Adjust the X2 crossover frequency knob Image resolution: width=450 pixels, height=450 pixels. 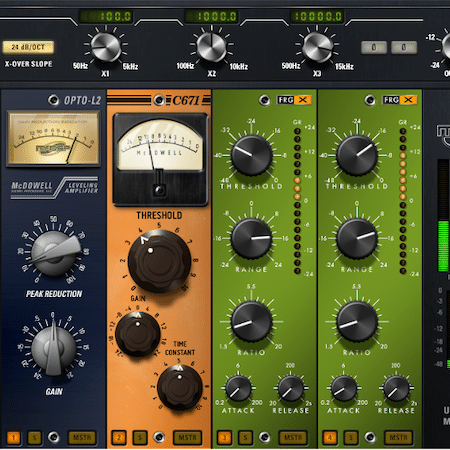click(x=211, y=47)
